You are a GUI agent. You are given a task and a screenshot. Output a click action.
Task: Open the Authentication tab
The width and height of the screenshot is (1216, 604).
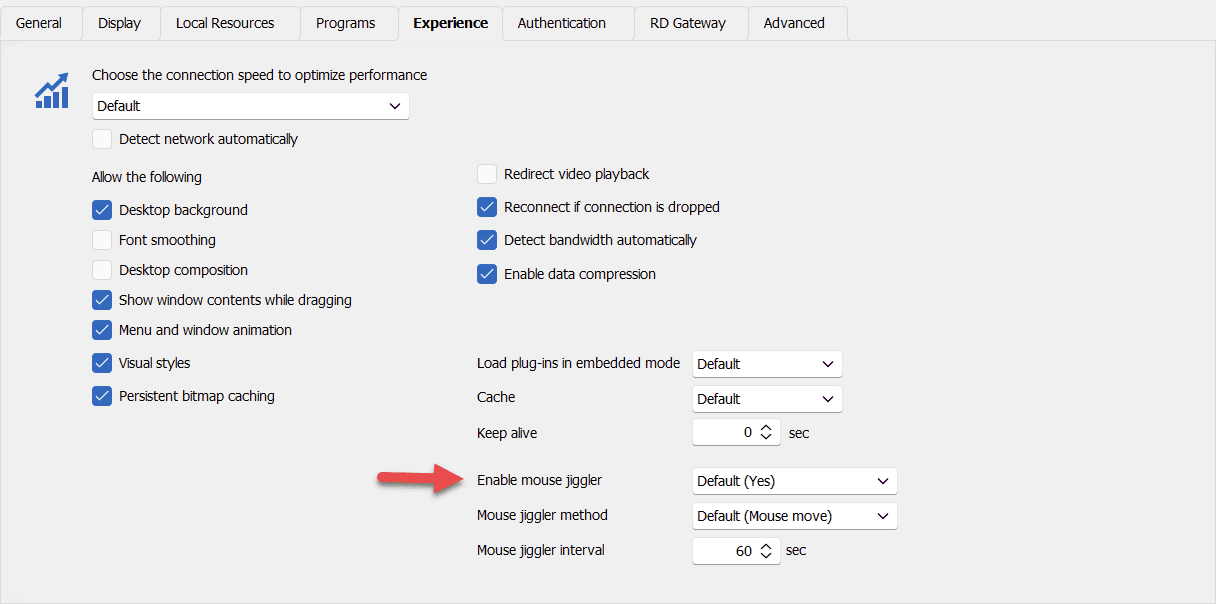pyautogui.click(x=561, y=23)
